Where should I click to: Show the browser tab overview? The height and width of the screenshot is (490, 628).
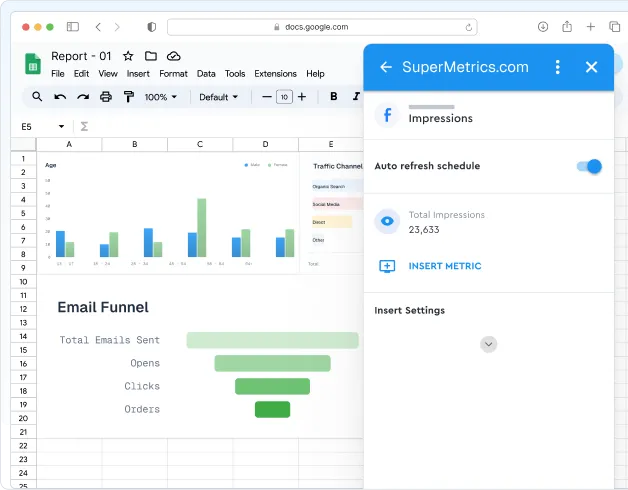pyautogui.click(x=615, y=27)
